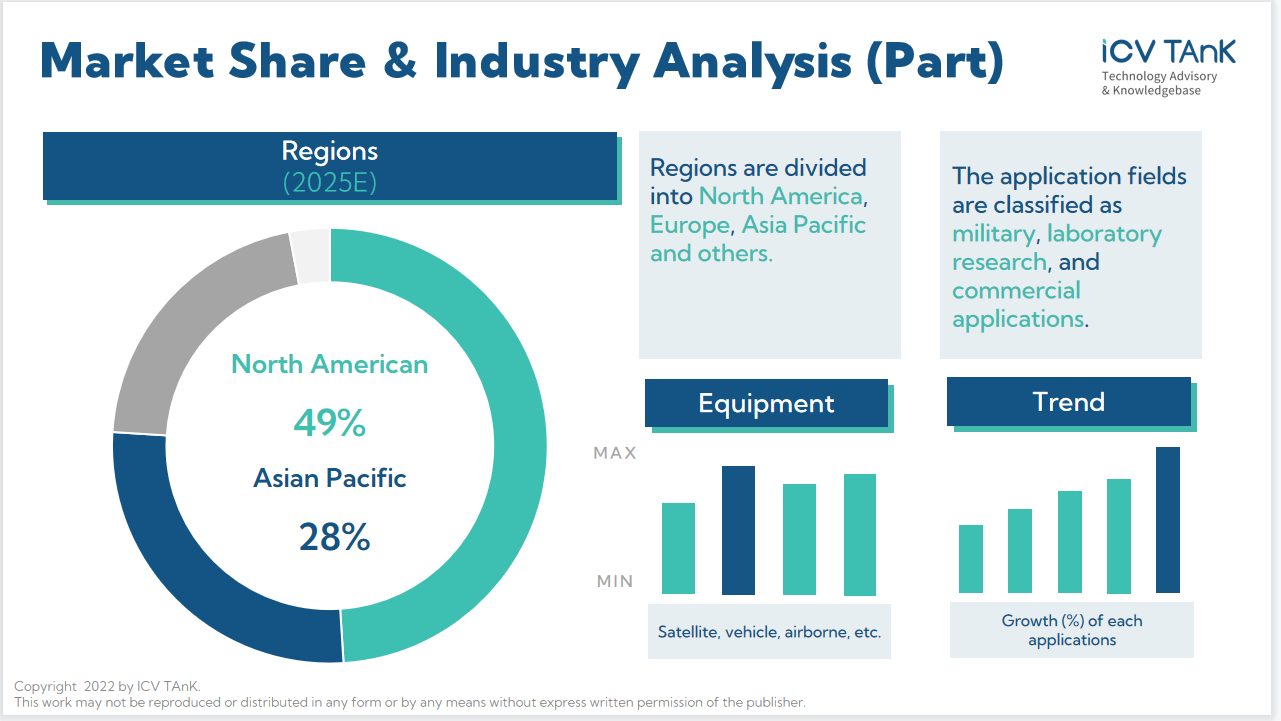The image size is (1281, 721).
Task: Click the 'Satellite, vehicle, airborne, etc.' caption
Action: click(769, 632)
